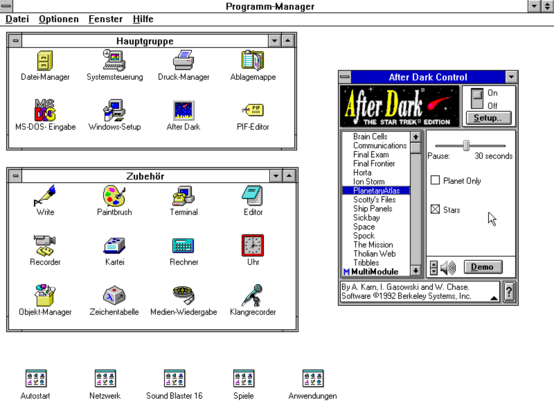Image resolution: width=554 pixels, height=416 pixels.
Task: Click the module list scrollbar thumb
Action: 416,147
